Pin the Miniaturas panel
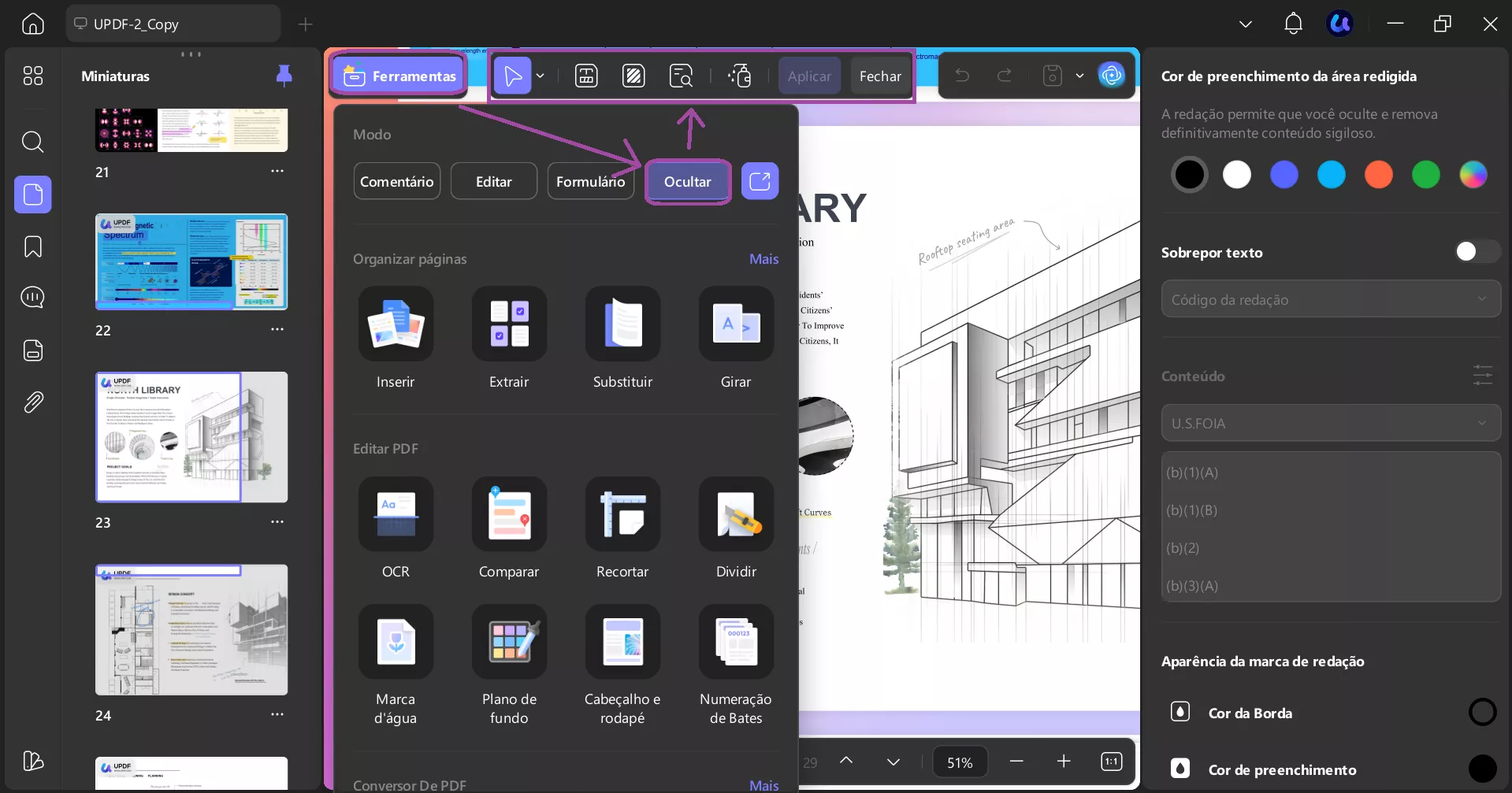 tap(284, 76)
